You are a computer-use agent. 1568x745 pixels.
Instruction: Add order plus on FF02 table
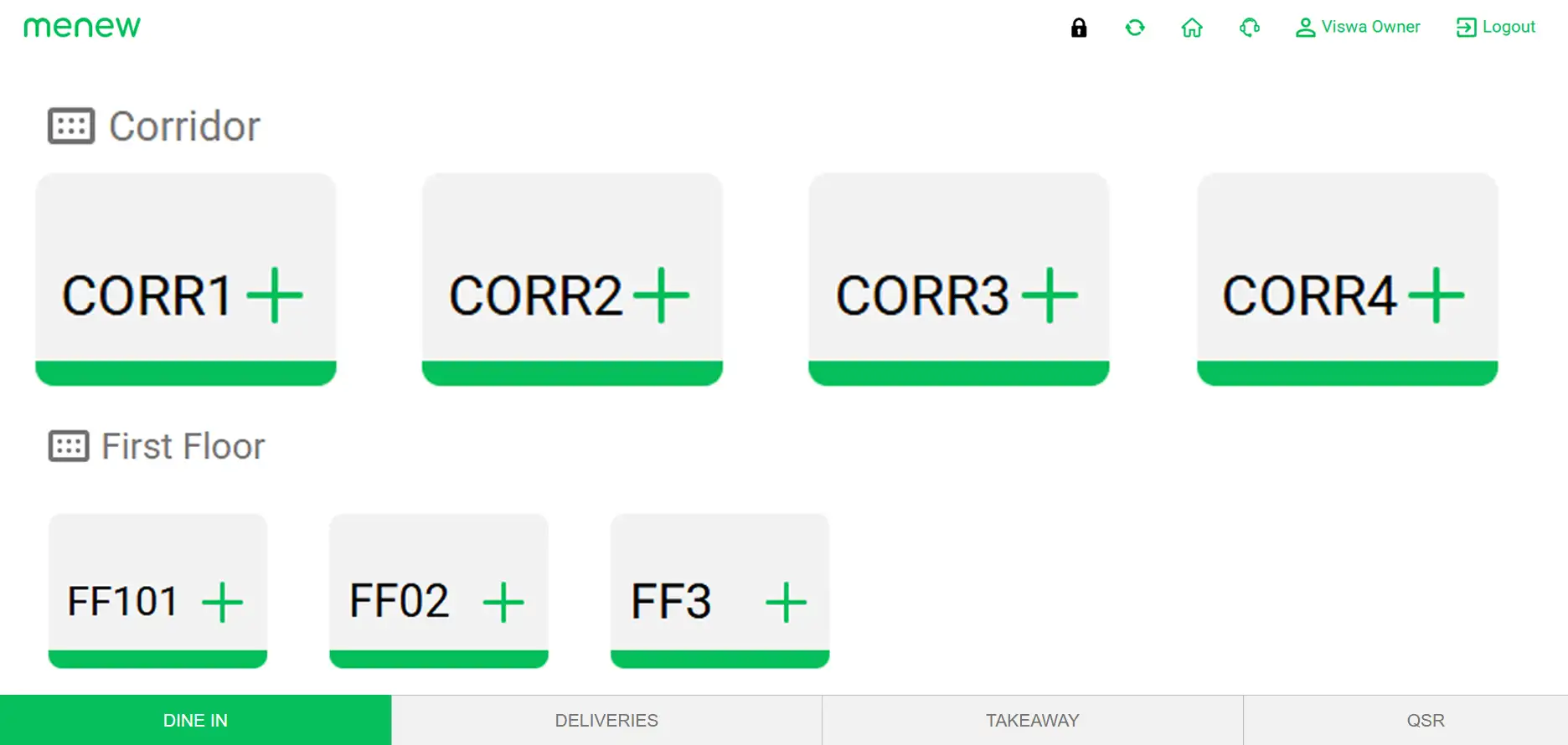[503, 602]
